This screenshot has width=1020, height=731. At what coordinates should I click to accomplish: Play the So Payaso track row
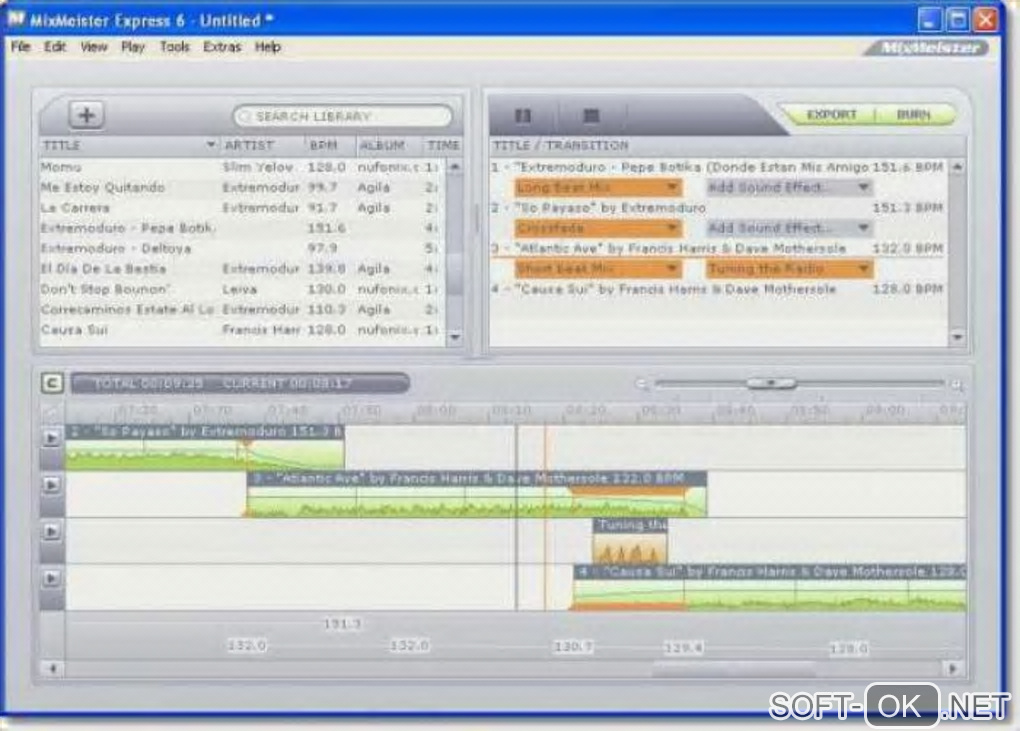coord(51,438)
